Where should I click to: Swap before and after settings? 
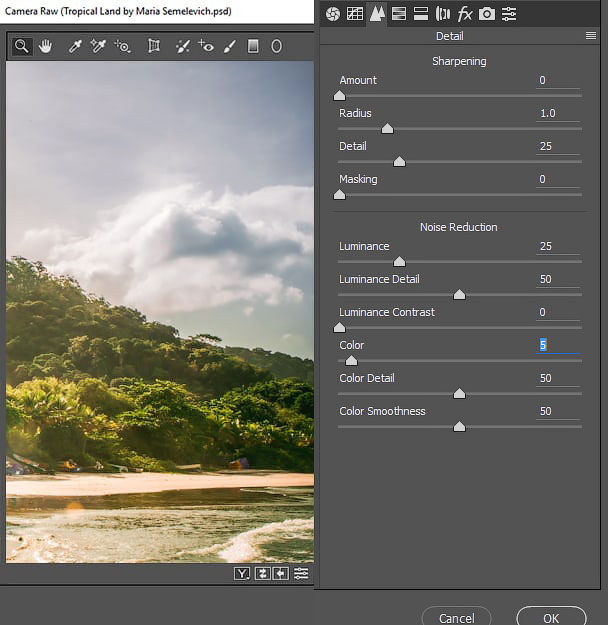click(262, 574)
